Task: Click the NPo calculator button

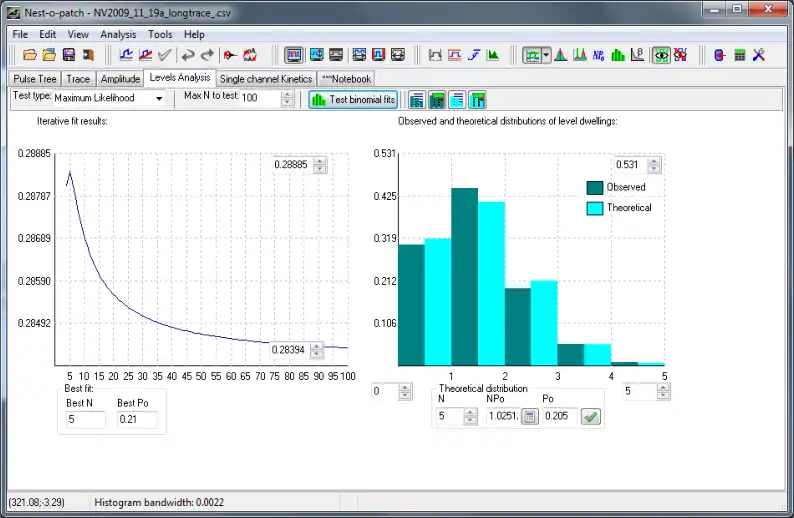Action: (530, 417)
